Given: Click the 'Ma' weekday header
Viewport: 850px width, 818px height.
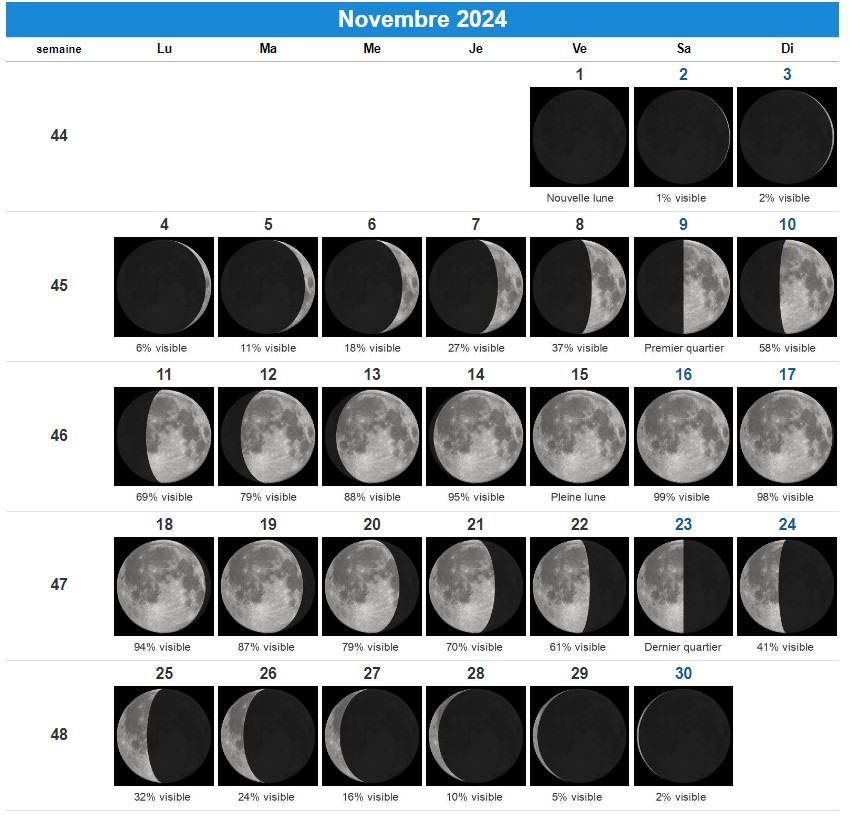Looking at the screenshot, I should coord(268,49).
